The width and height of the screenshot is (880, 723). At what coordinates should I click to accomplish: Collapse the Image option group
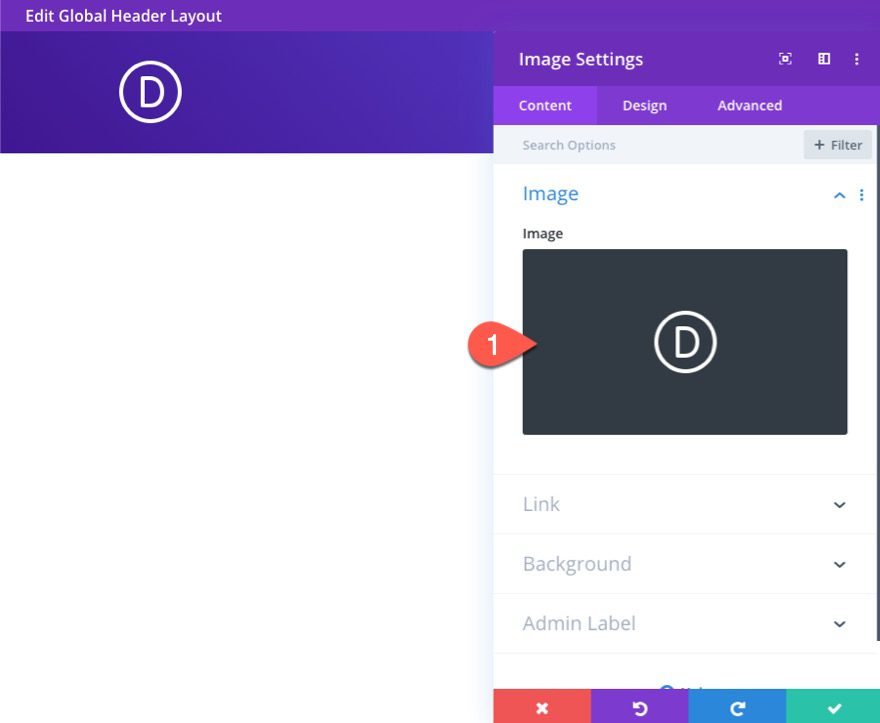click(839, 195)
